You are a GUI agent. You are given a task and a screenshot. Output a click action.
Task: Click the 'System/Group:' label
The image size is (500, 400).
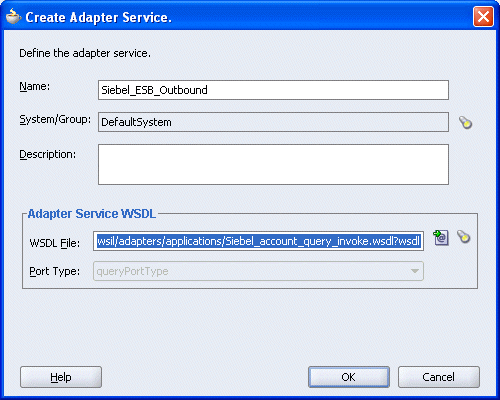[x=55, y=119]
